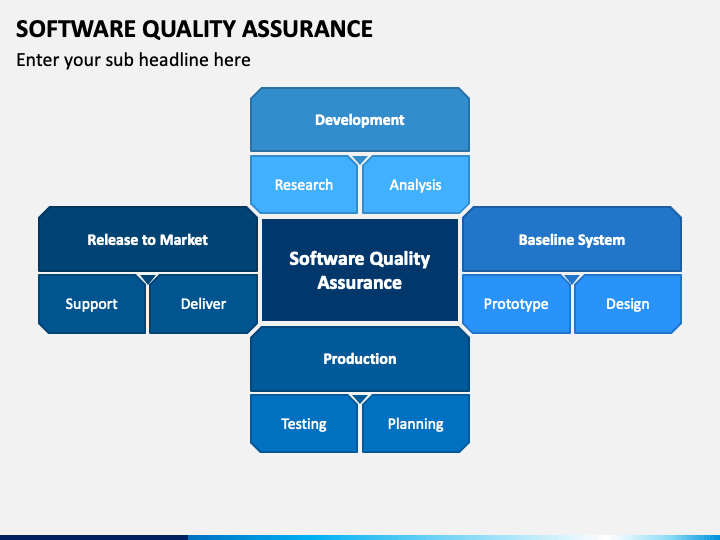
Task: Click the Design box
Action: pos(628,304)
